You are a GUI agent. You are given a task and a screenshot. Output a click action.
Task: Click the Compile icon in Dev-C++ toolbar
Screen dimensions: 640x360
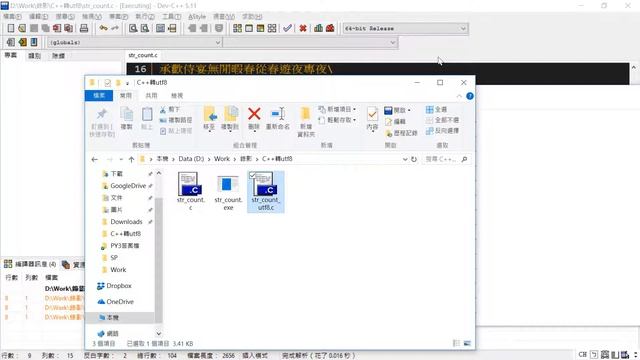click(237, 28)
